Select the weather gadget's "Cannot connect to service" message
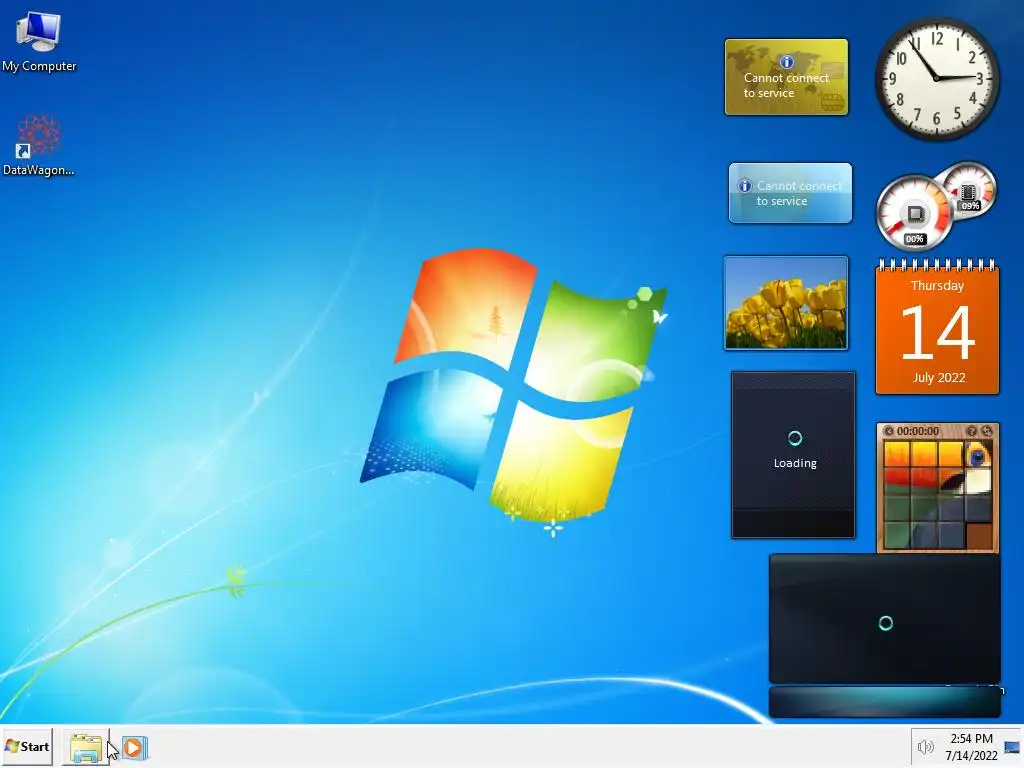Screen dimensions: 1024x768 799,193
